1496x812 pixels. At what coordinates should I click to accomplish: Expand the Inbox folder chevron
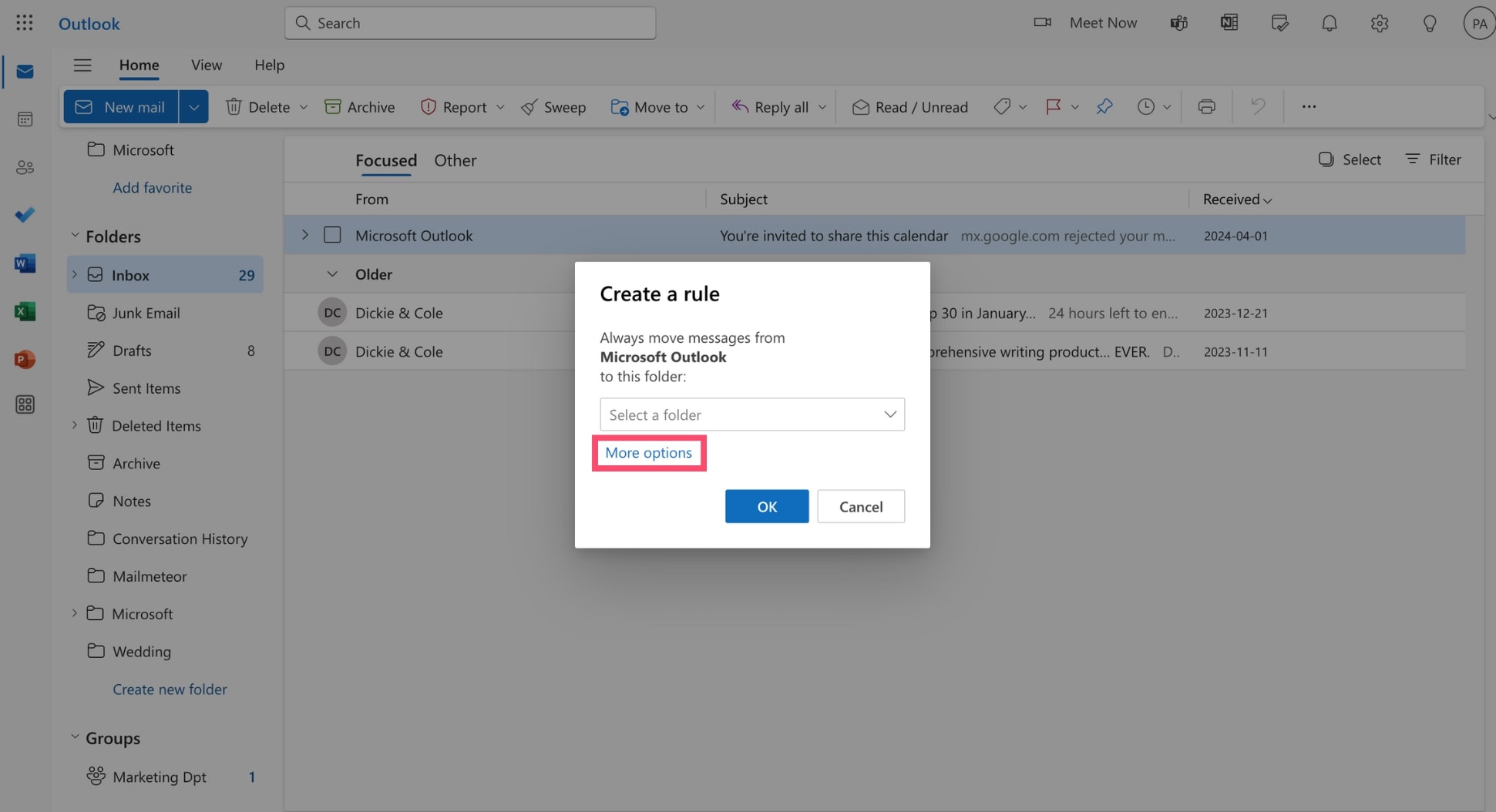pos(75,274)
